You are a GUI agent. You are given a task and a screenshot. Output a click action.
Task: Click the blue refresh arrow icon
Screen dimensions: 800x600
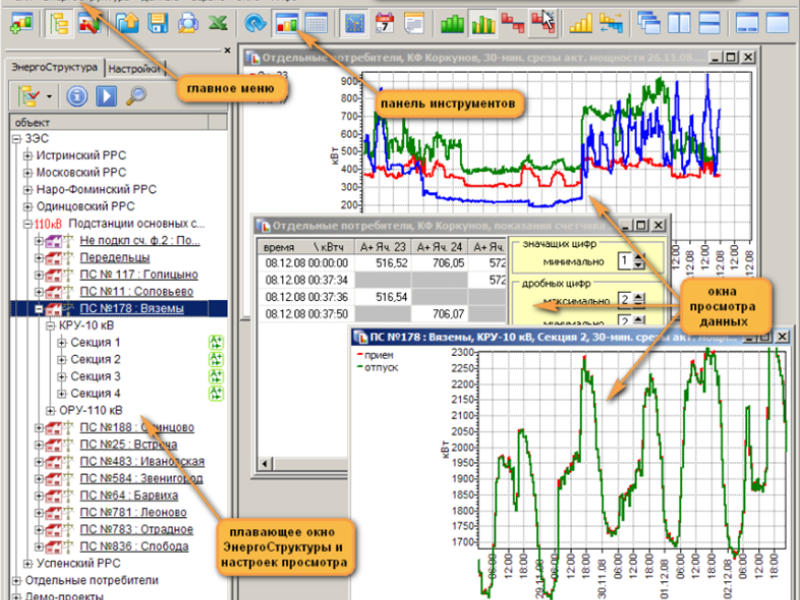pyautogui.click(x=255, y=23)
